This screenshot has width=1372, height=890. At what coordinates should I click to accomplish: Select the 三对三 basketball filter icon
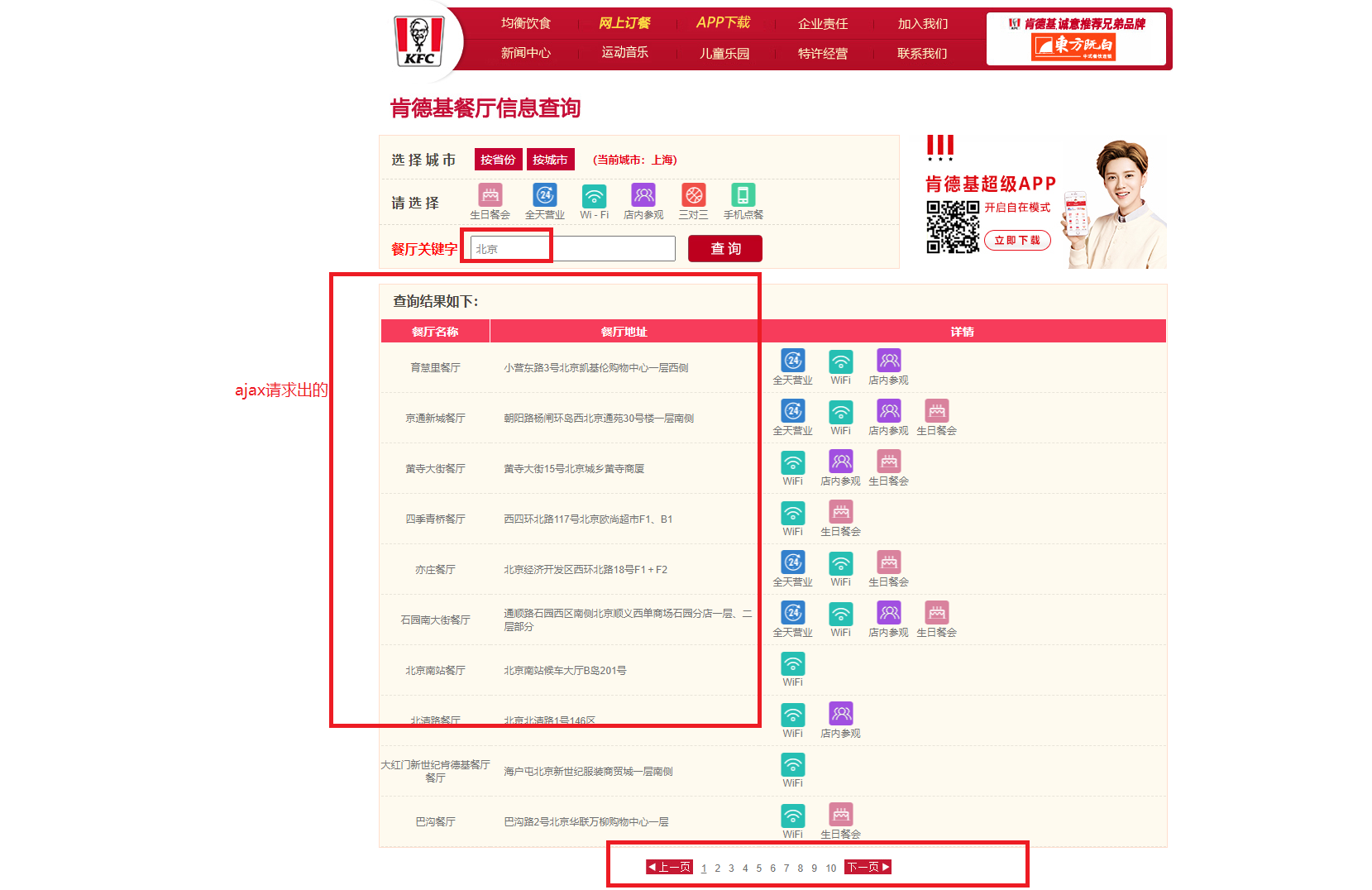[694, 195]
